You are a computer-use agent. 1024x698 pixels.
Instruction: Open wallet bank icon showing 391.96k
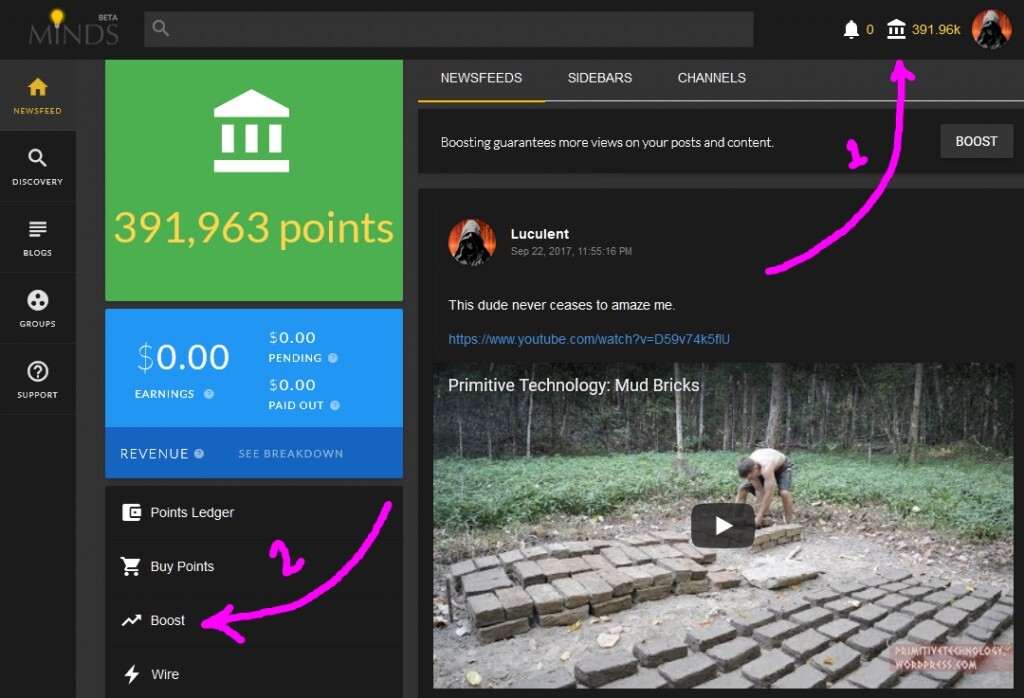897,29
